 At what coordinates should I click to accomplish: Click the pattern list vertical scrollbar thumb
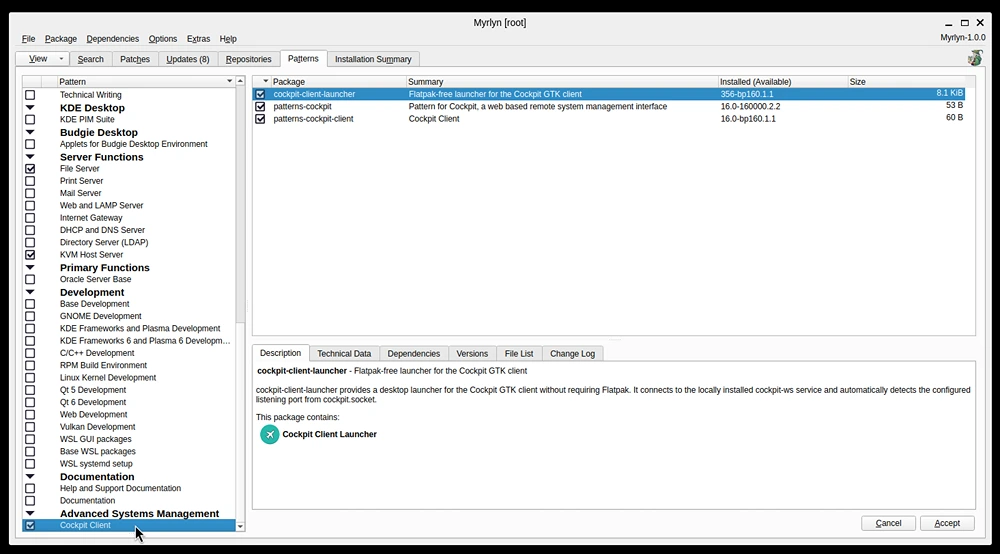pyautogui.click(x=240, y=204)
